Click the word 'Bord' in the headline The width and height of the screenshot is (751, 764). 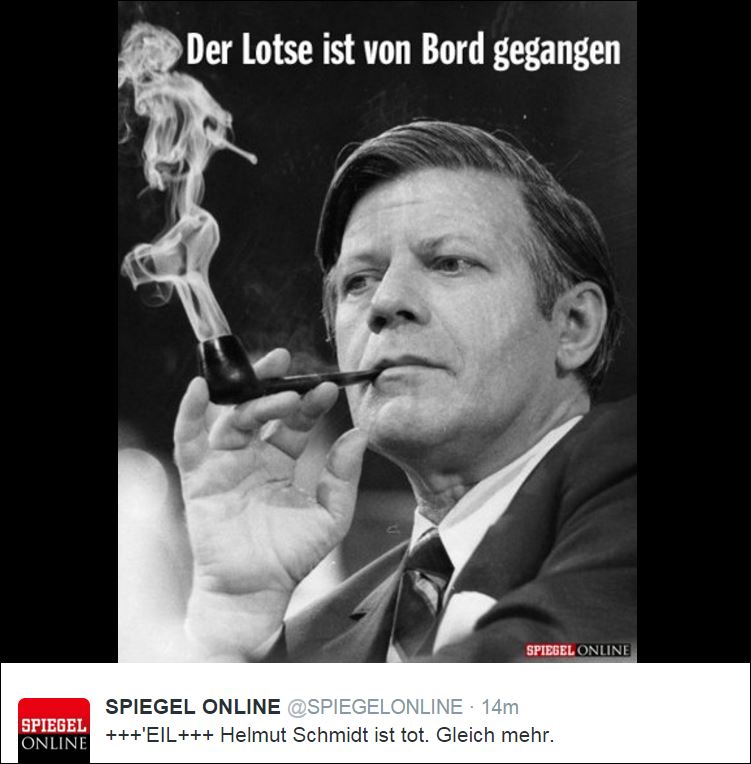(x=453, y=49)
